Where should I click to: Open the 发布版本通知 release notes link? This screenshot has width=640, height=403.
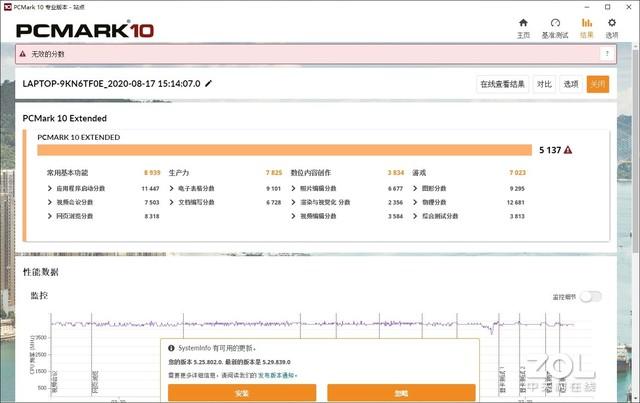276,375
